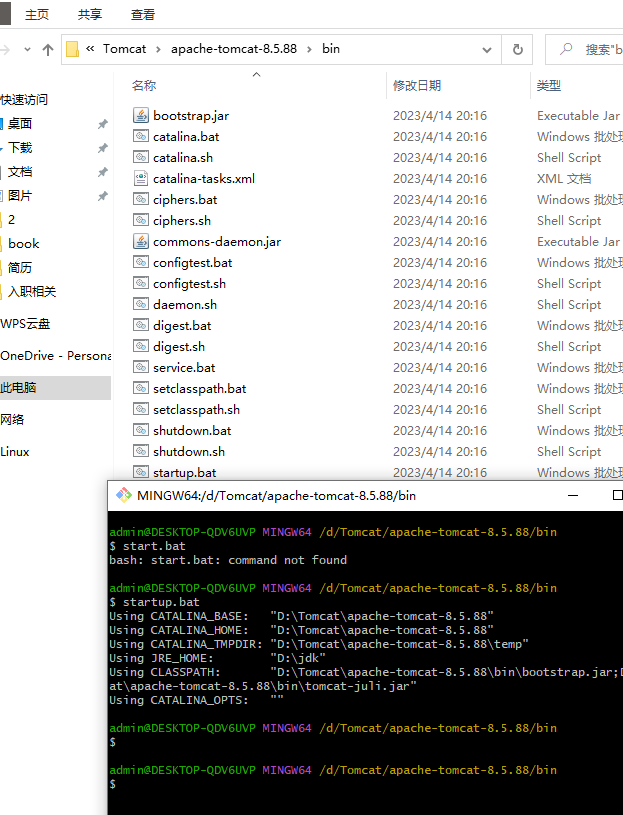The height and width of the screenshot is (815, 623).
Task: Click the bootstrap.jar file icon
Action: [141, 115]
